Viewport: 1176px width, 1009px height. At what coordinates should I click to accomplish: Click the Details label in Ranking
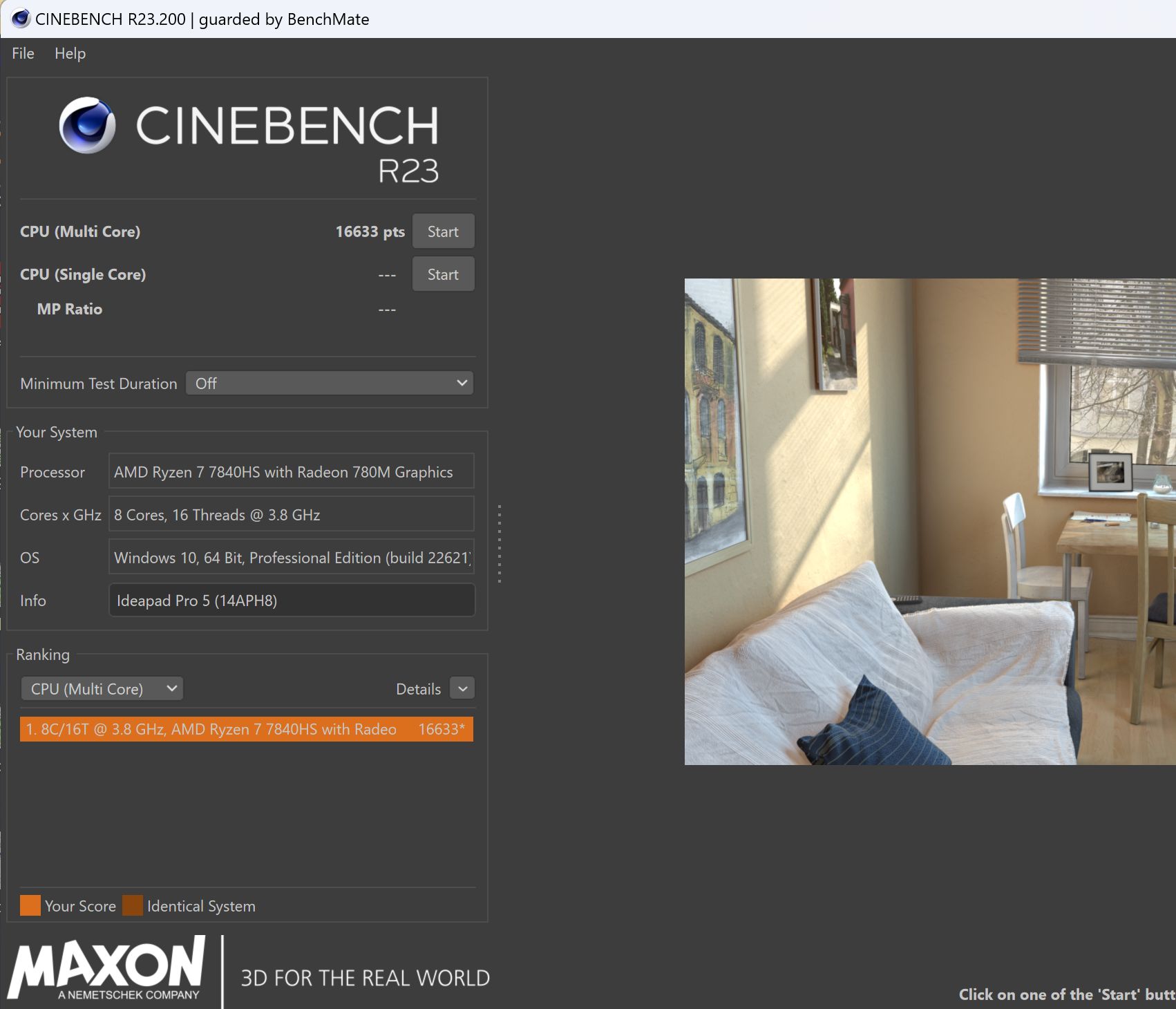418,689
